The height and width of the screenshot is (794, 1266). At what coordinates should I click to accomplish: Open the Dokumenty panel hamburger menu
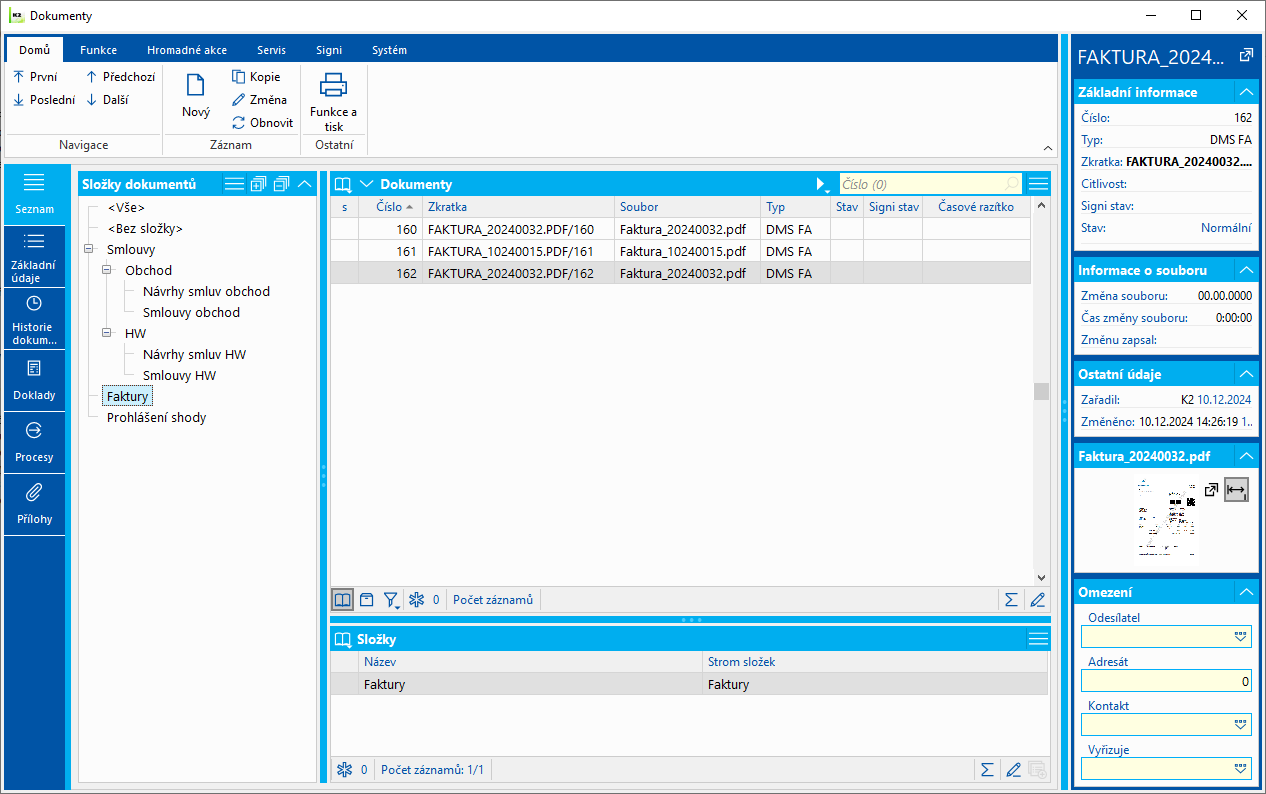click(1039, 184)
